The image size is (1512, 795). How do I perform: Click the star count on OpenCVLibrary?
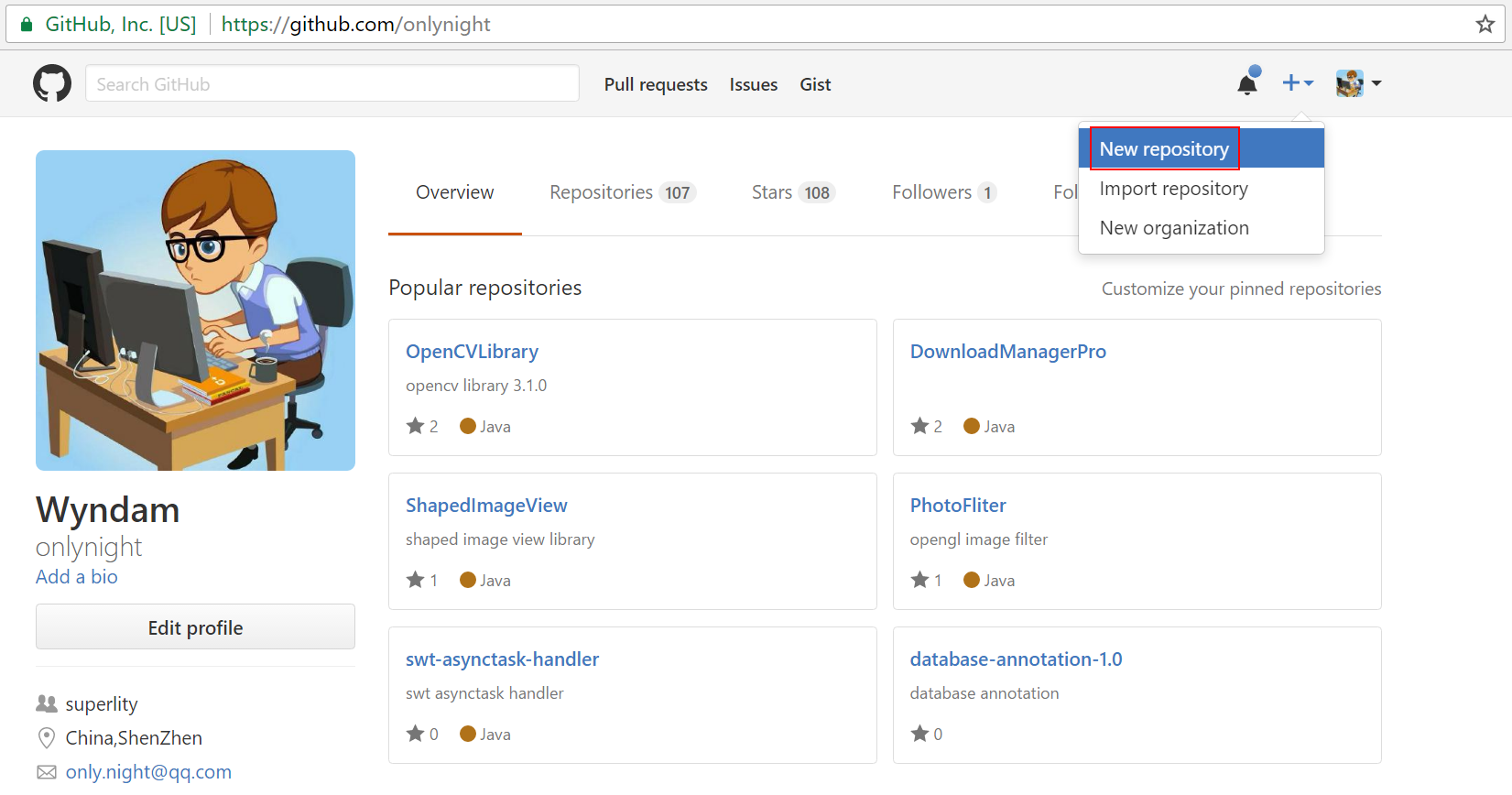pyautogui.click(x=422, y=426)
